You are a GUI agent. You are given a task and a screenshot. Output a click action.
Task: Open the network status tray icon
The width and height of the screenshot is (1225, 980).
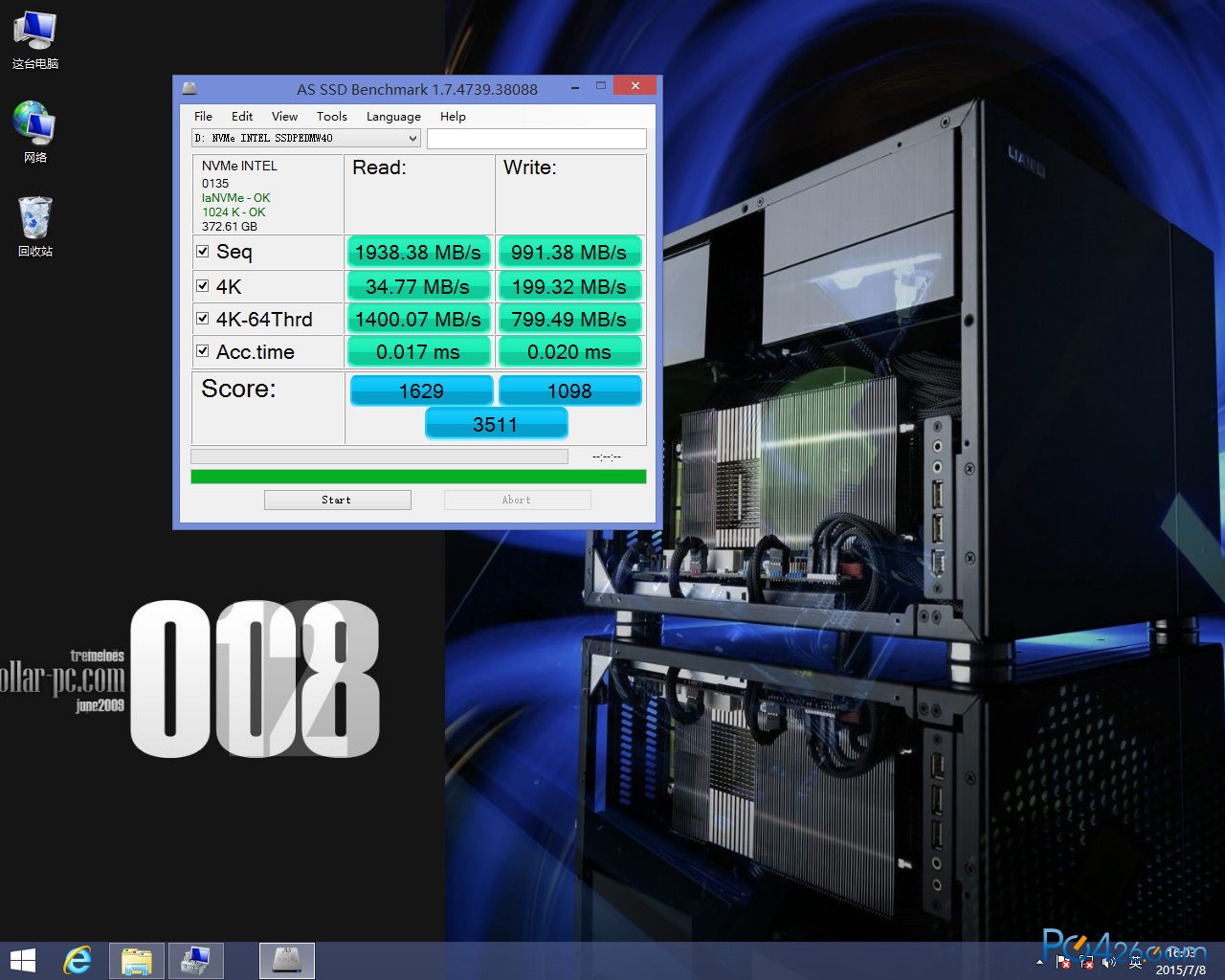tap(1086, 963)
